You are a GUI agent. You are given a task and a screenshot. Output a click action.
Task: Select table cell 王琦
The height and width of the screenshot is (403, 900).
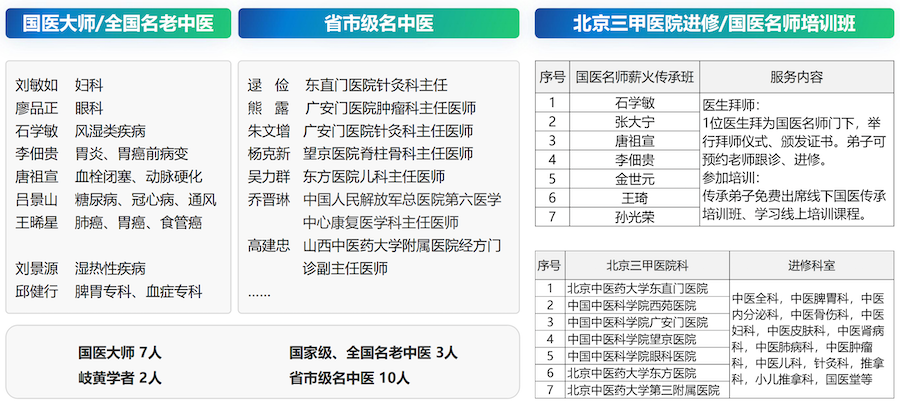coord(634,198)
